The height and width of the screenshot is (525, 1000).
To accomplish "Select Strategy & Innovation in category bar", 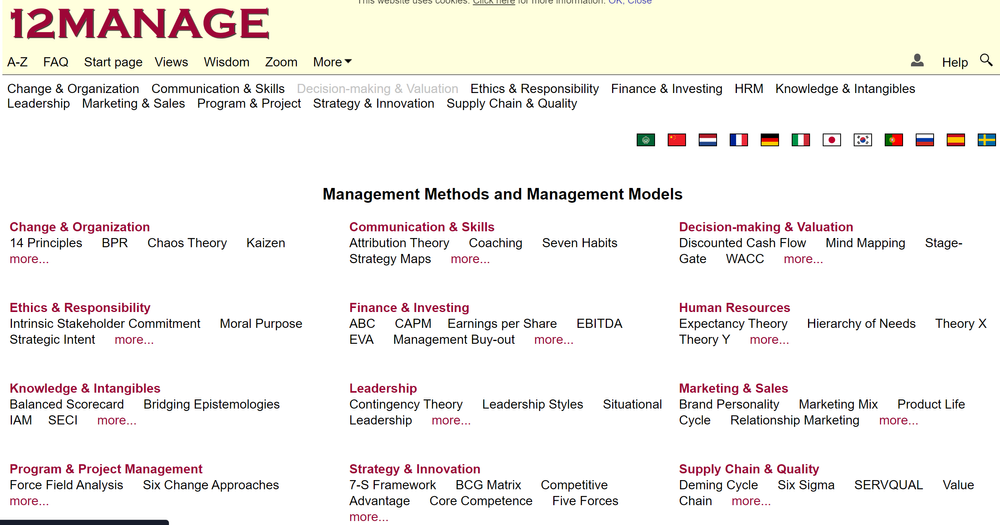I will click(373, 103).
